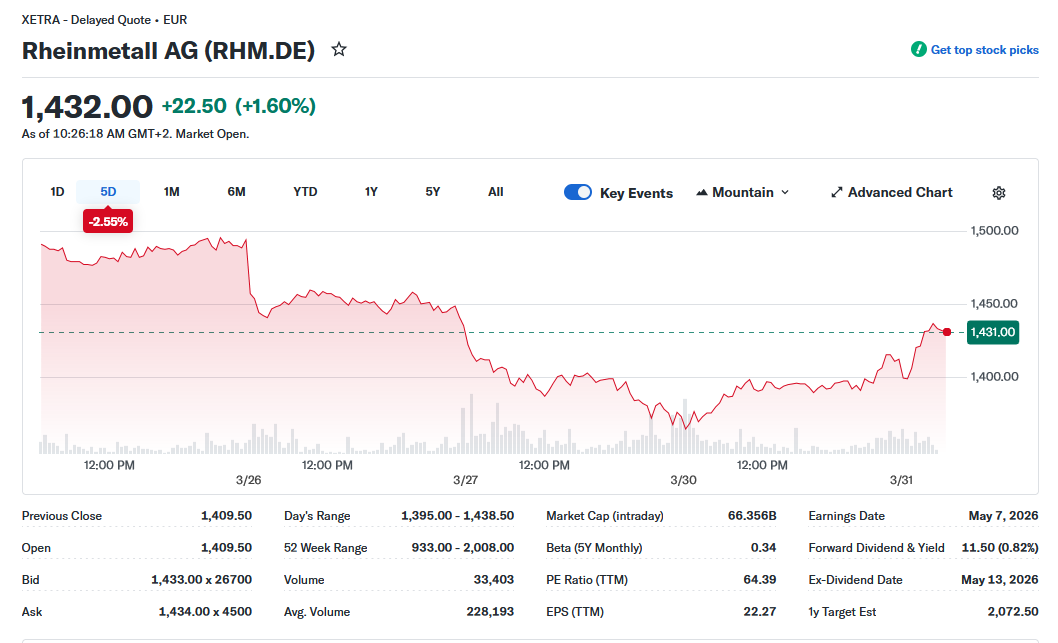Click the main price 1,432.00
The height and width of the screenshot is (643, 1058).
(87, 107)
